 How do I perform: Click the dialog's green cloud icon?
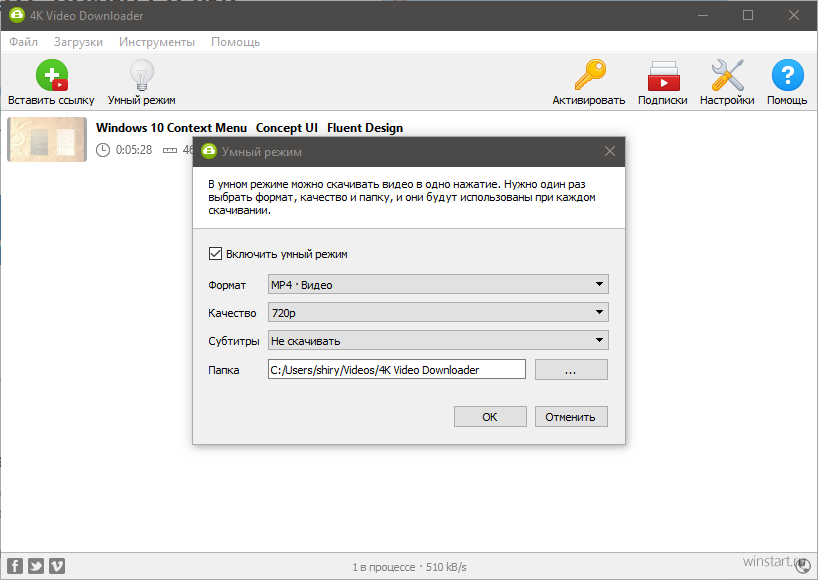click(209, 151)
